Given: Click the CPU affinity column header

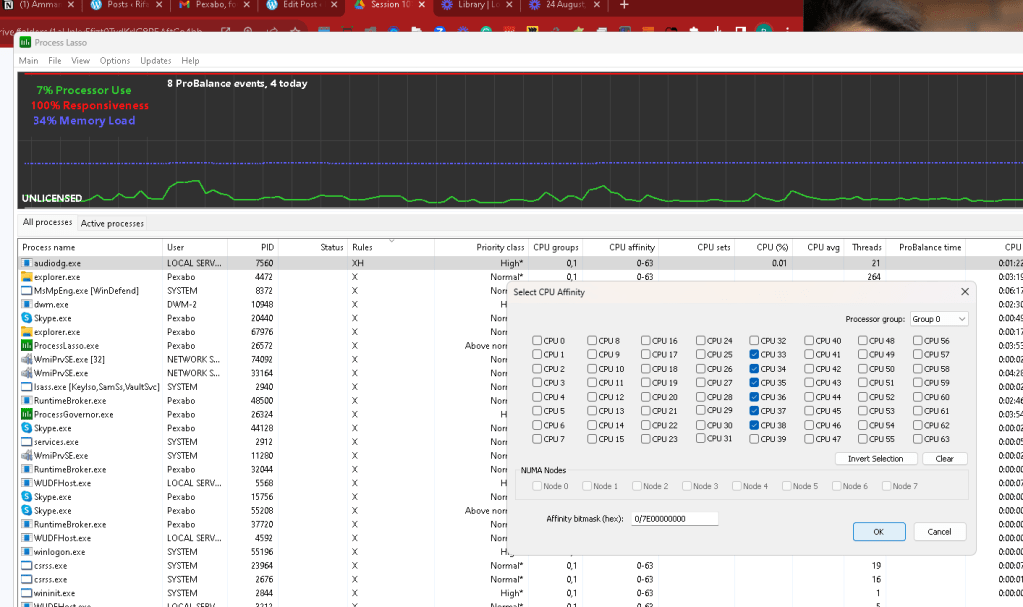Looking at the screenshot, I should pyautogui.click(x=621, y=247).
